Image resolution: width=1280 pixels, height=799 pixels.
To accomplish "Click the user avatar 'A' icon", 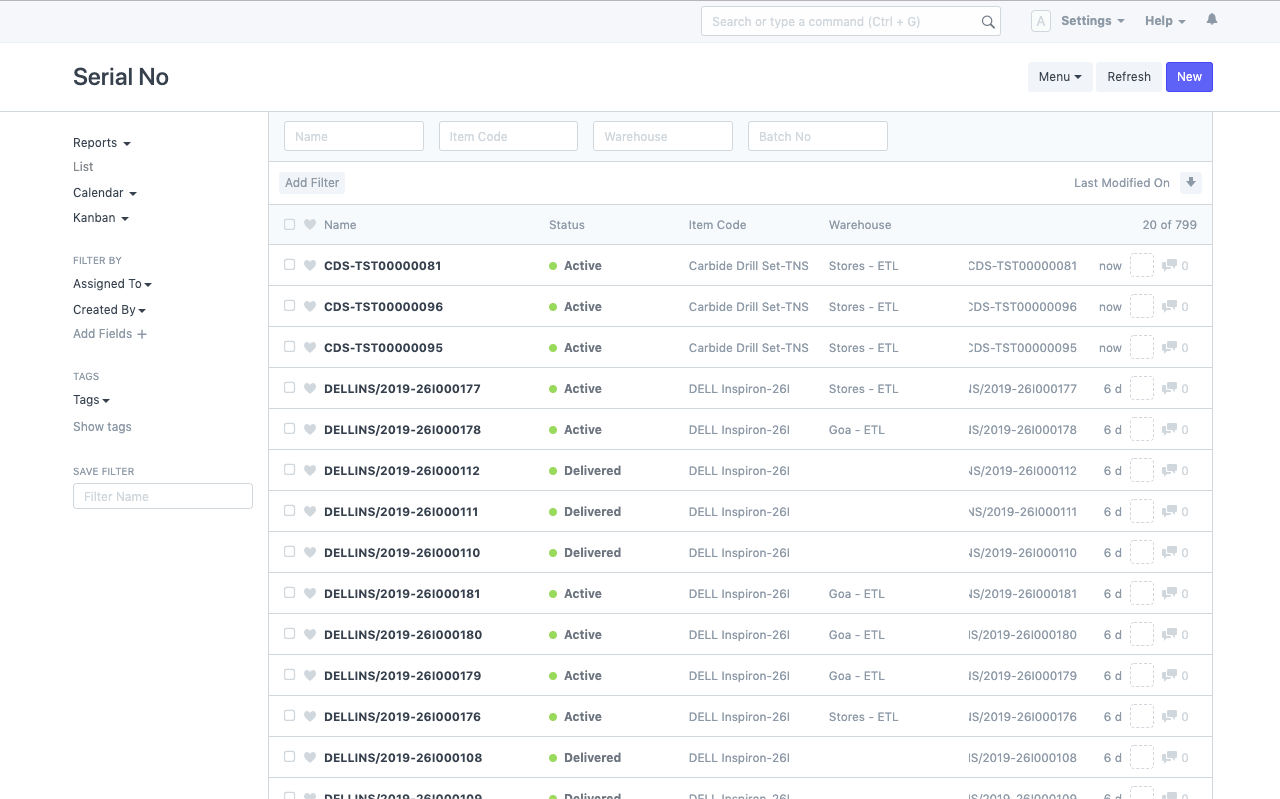I will click(x=1040, y=21).
